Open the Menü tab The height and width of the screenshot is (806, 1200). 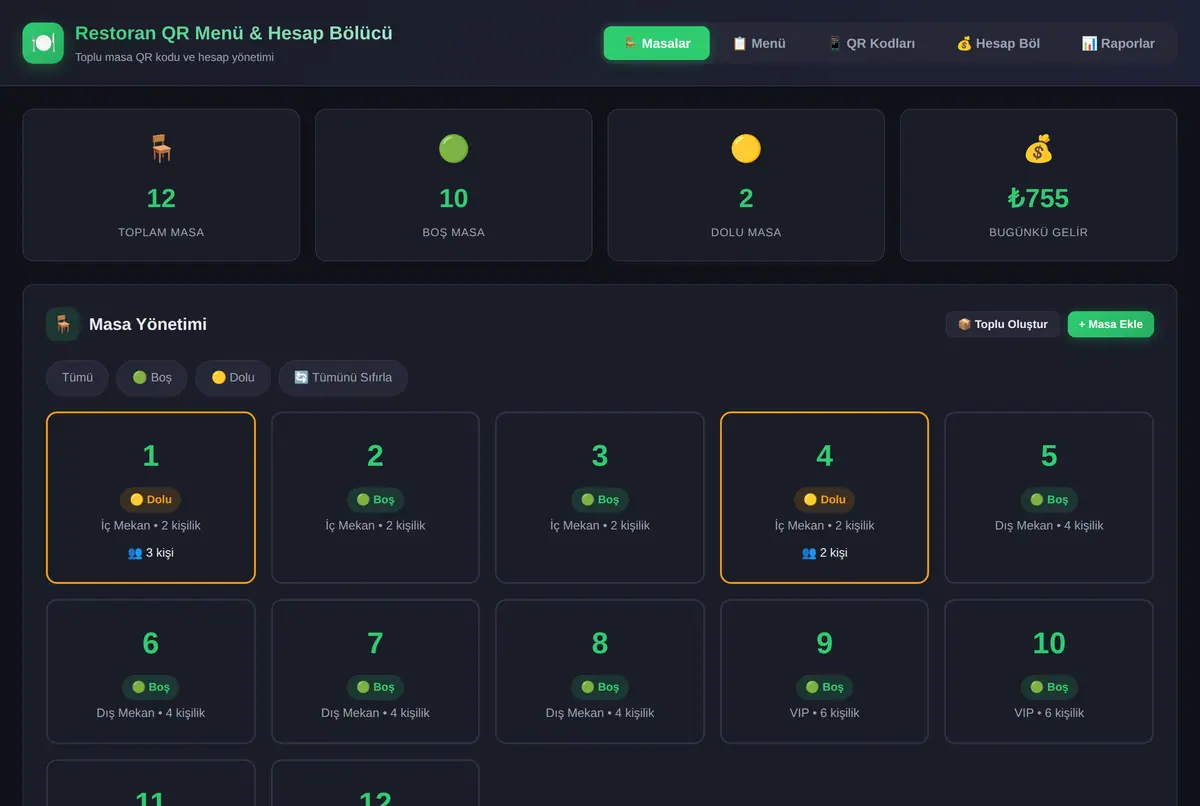[x=759, y=43]
